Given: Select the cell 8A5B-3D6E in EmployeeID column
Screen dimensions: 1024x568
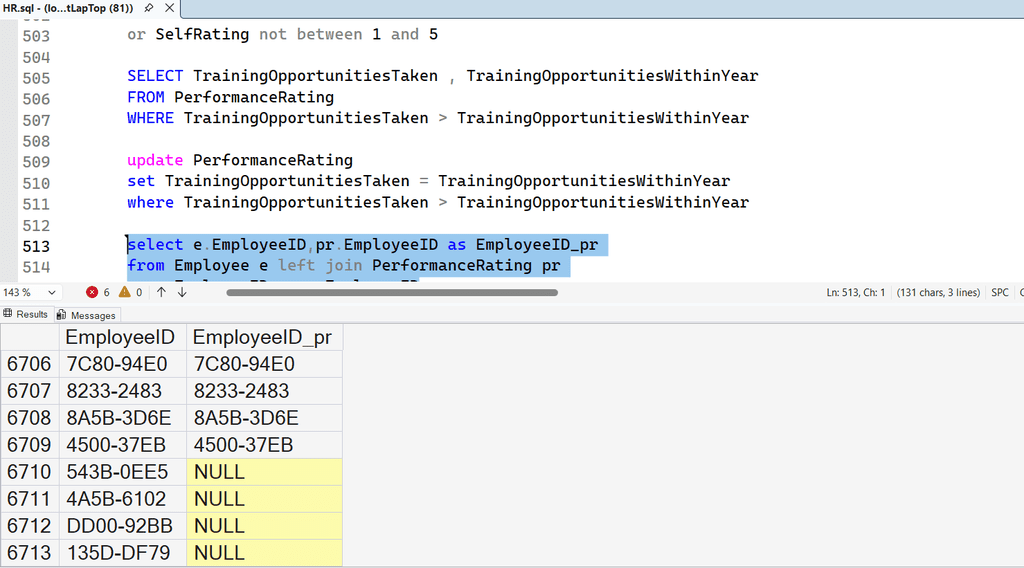Looking at the screenshot, I should (123, 418).
